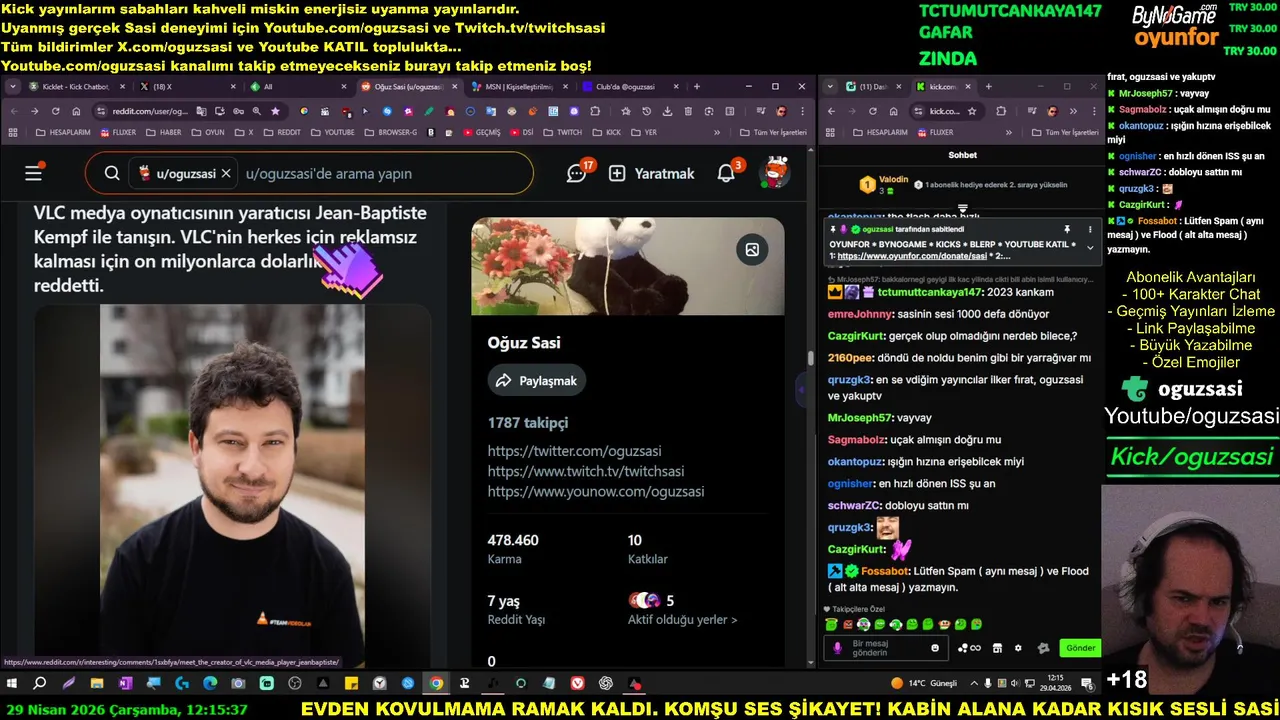1280x720 pixels.
Task: Open the Reddit user avatar menu
Action: (774, 173)
